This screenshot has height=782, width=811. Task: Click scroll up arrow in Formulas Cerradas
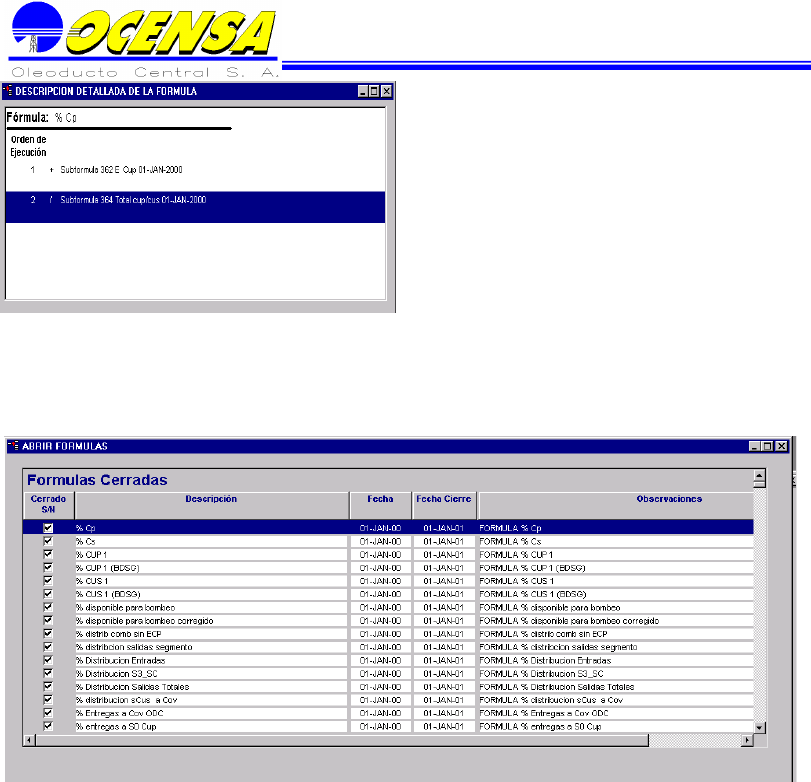pos(759,475)
